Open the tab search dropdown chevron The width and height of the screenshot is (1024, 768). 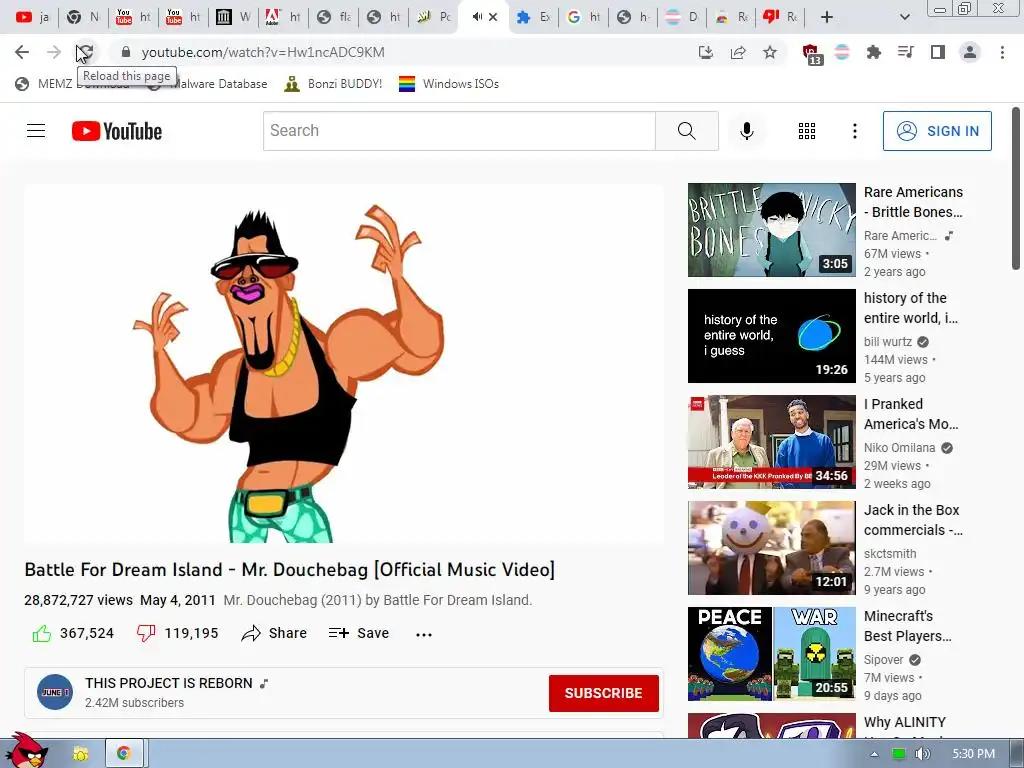point(904,17)
